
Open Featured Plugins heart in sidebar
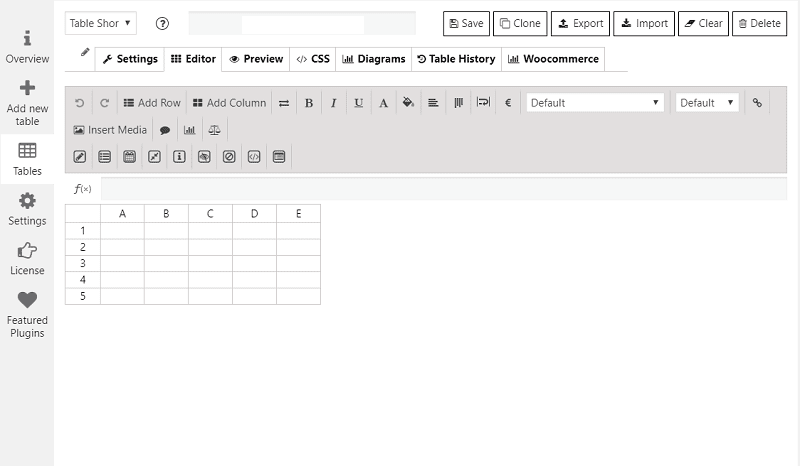(x=27, y=315)
